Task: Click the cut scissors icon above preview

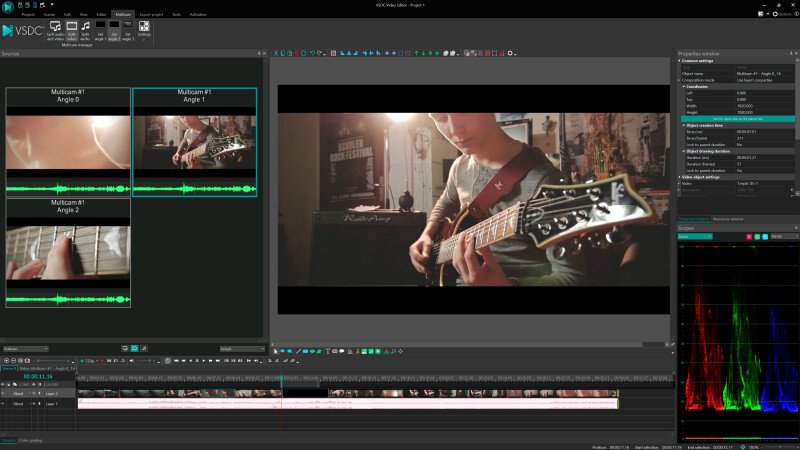Action: point(276,53)
